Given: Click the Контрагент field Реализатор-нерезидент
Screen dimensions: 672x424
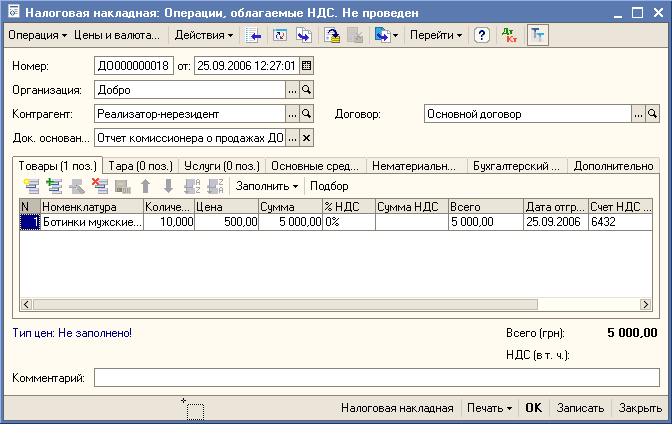Looking at the screenshot, I should [190, 114].
